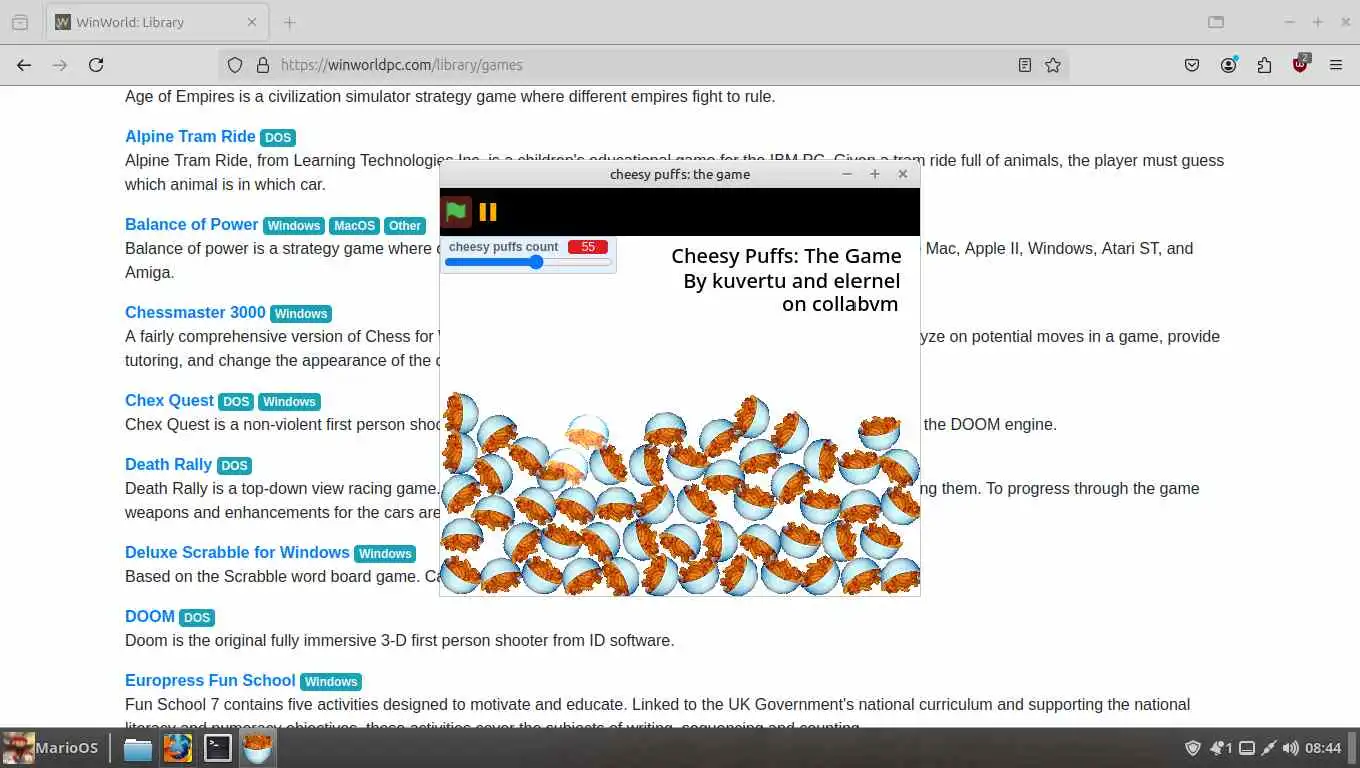This screenshot has height=768, width=1360.
Task: Click the list all tabs icon
Action: 1216,22
